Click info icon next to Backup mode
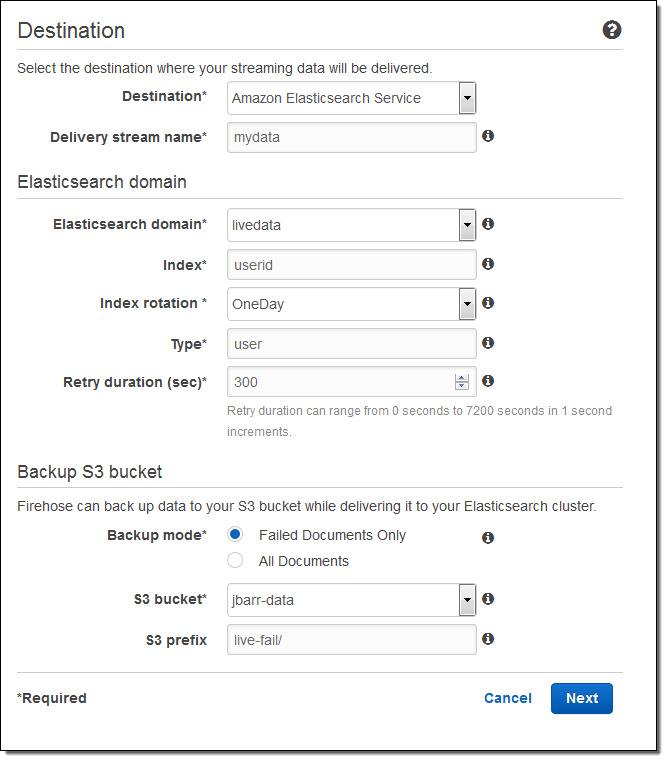 click(488, 537)
